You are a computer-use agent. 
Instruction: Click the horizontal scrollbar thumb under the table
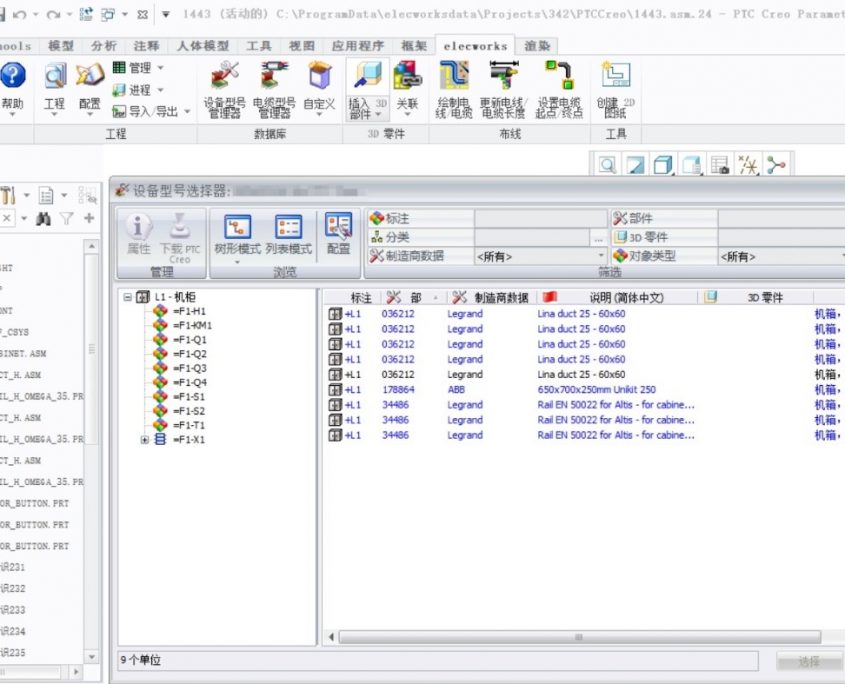coord(579,638)
